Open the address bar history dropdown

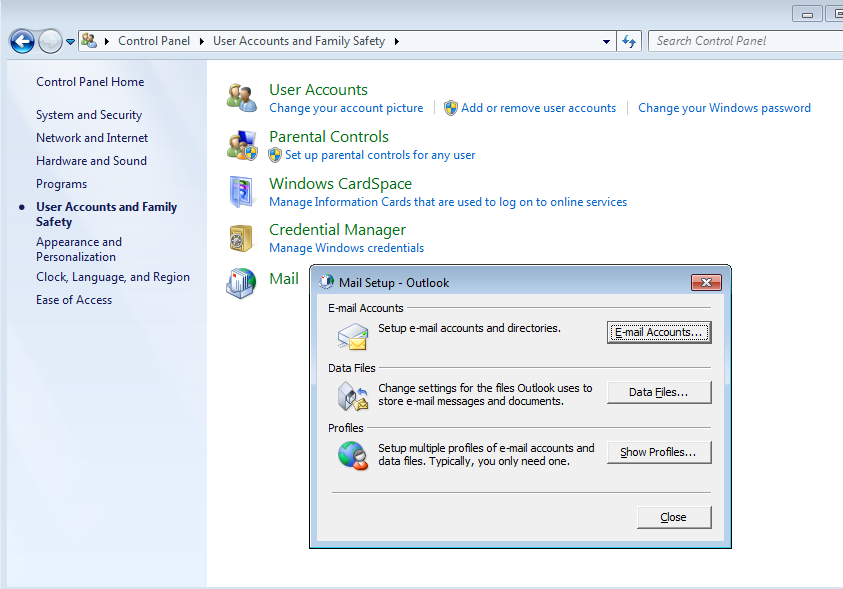(606, 41)
